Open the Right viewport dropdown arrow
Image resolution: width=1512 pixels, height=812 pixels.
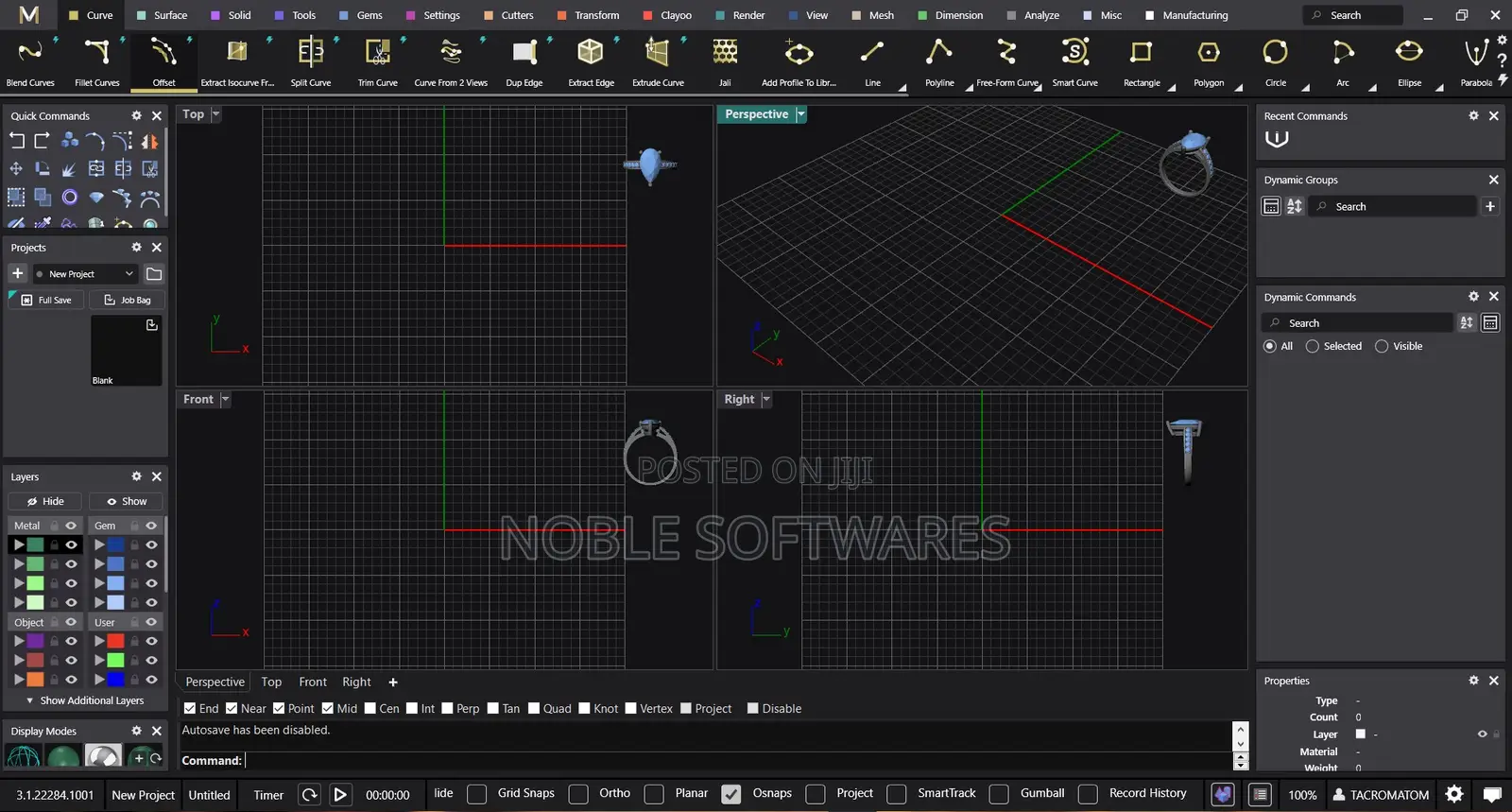(766, 400)
